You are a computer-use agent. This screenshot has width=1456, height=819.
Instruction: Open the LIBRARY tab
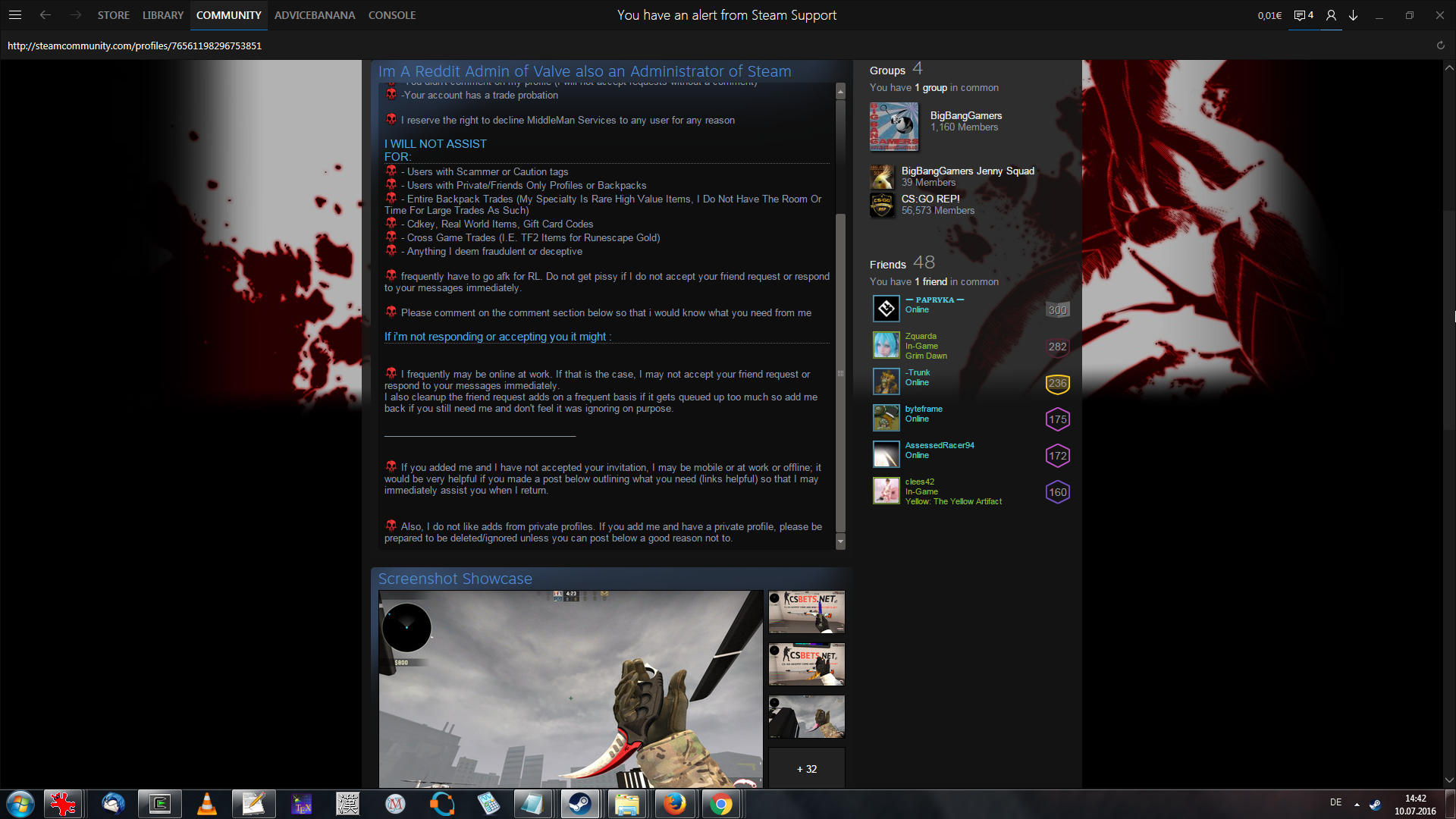click(x=162, y=15)
